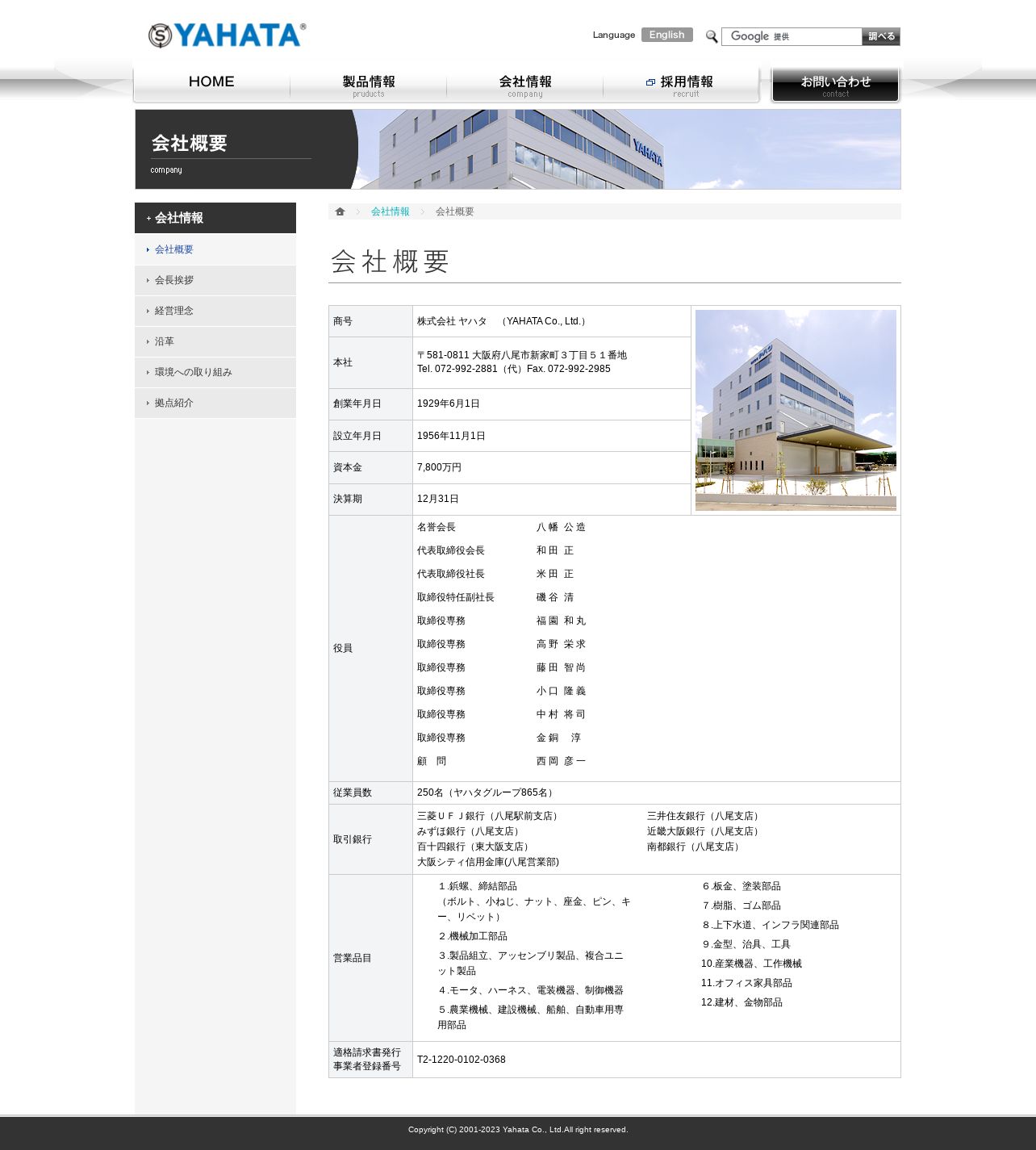Click the fiscal period 12月31日
Screen dimensions: 1036x1150
click(x=438, y=499)
